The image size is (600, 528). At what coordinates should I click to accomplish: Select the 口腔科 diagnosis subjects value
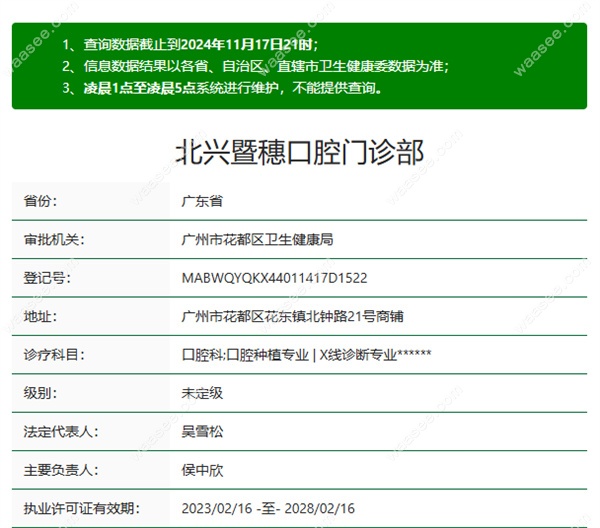306,355
